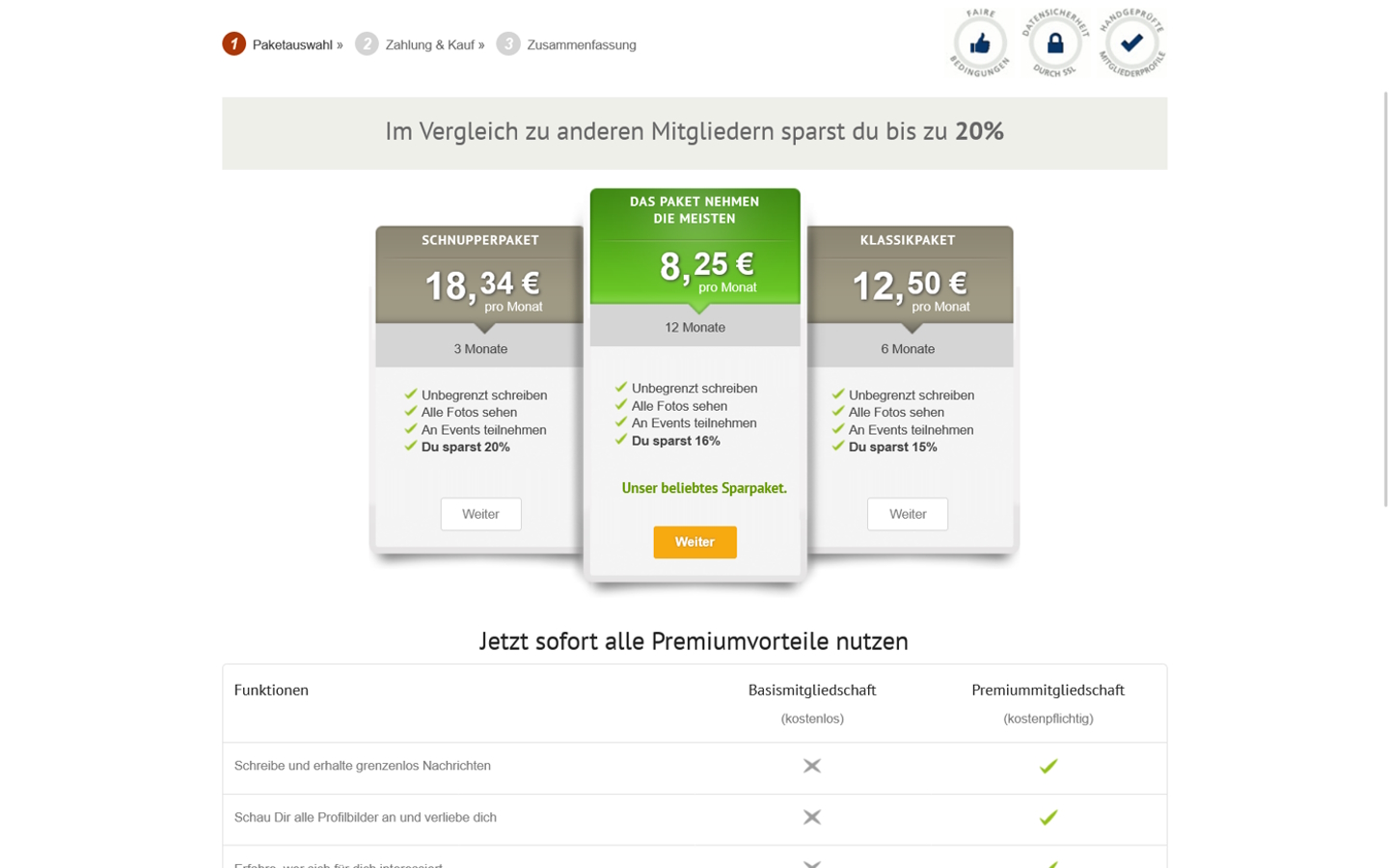Click the link "Unser beliebtes Sparpaket."
This screenshot has height=868, width=1389.
(x=703, y=488)
